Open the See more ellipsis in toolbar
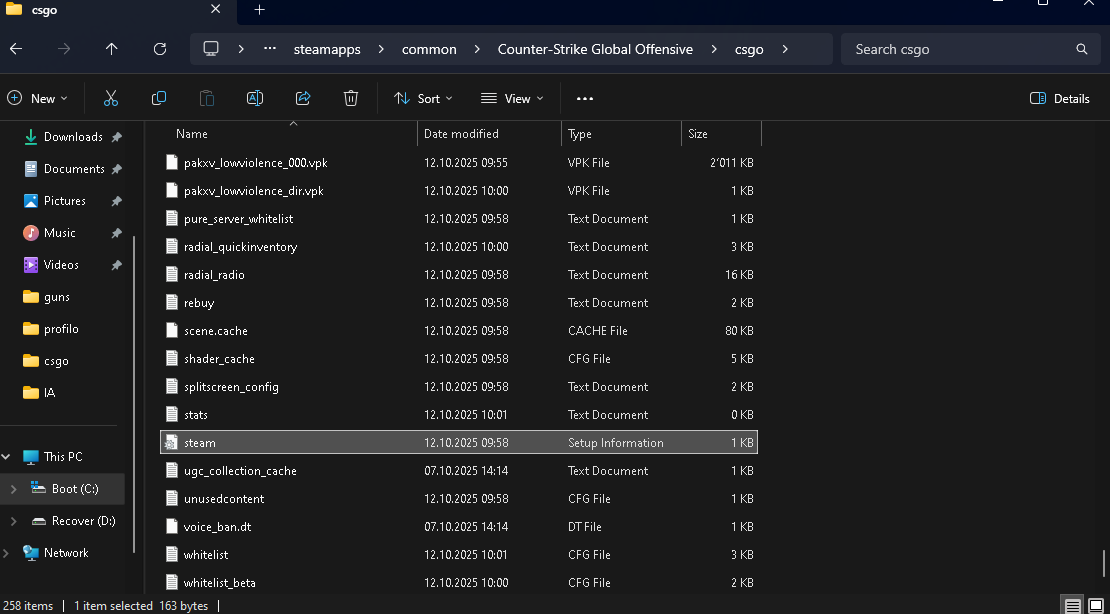Viewport: 1110px width, 614px height. click(585, 98)
